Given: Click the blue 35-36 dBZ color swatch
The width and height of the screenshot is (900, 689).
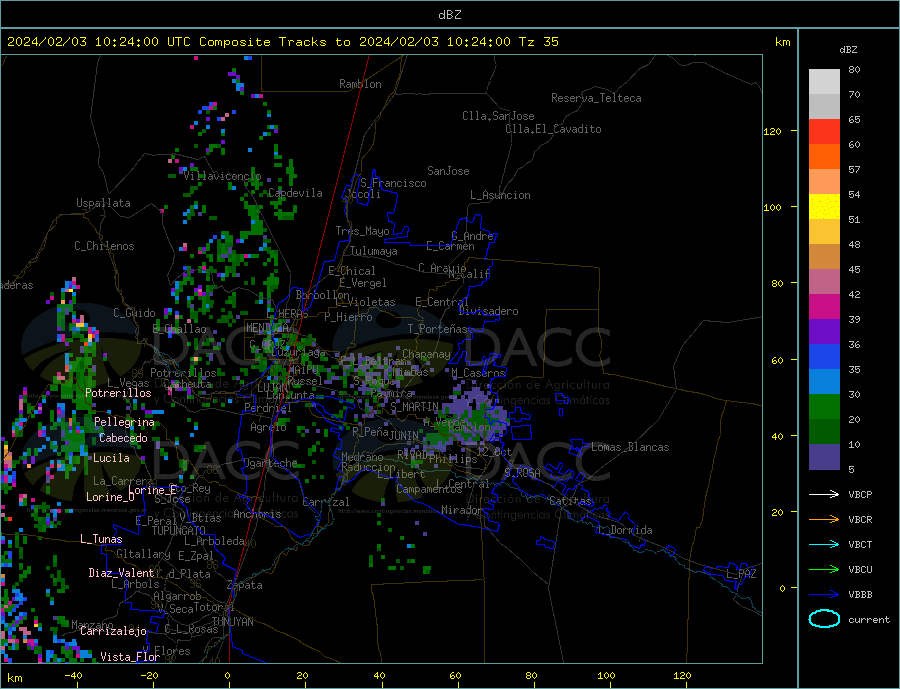Looking at the screenshot, I should 824,357.
